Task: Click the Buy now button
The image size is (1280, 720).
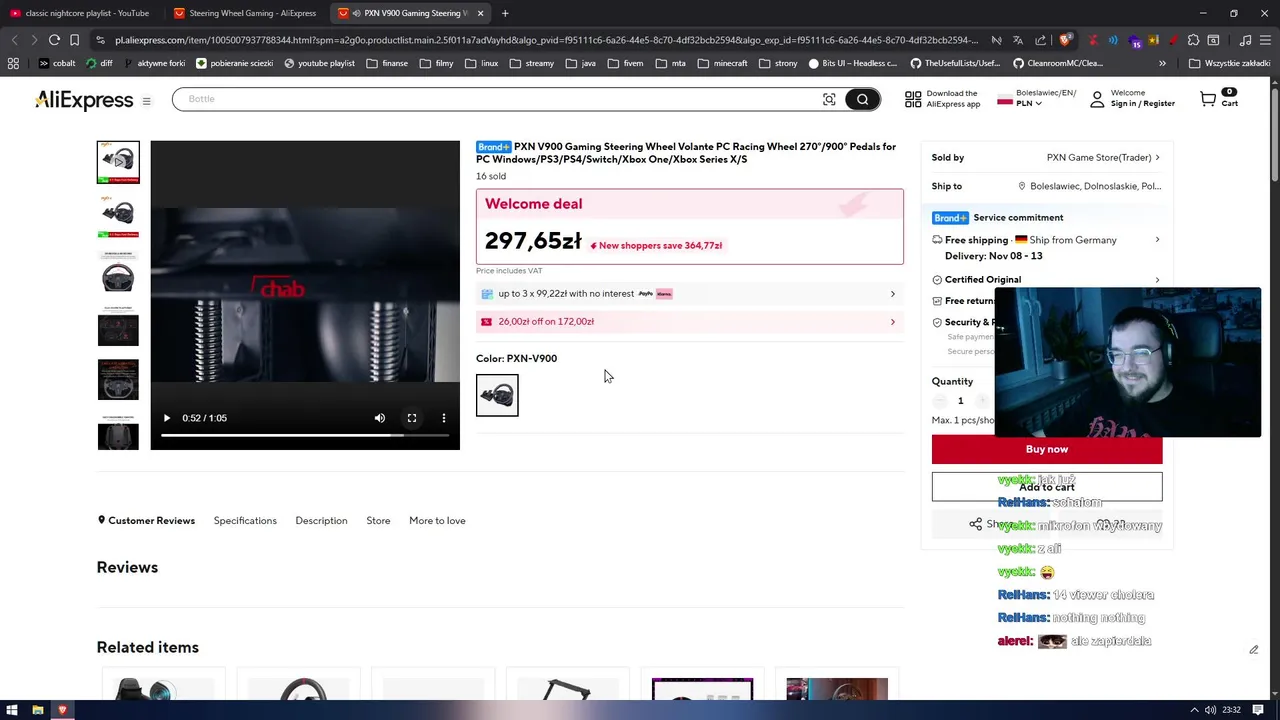Action: (x=1047, y=449)
